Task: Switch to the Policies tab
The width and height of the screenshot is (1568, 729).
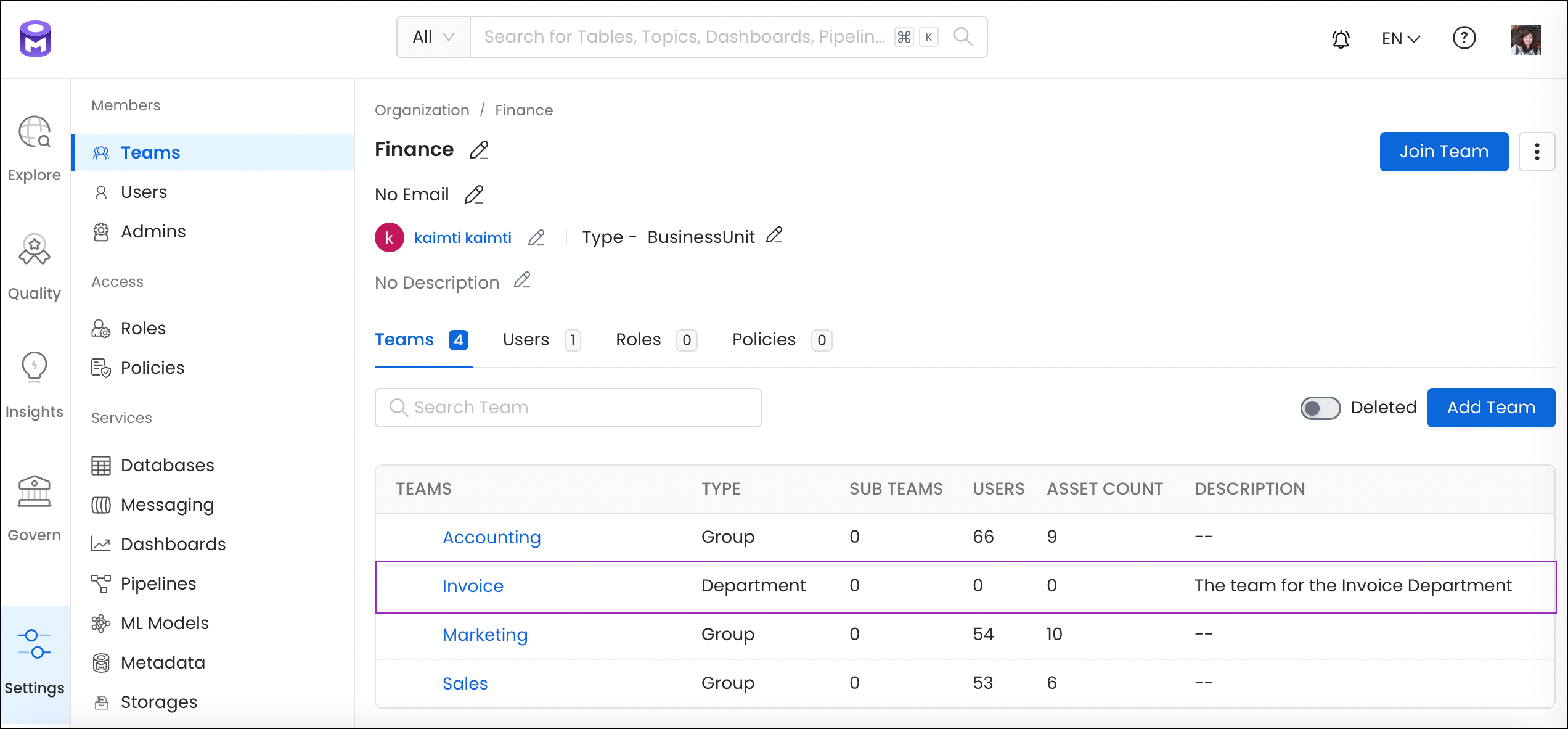Action: click(x=782, y=340)
